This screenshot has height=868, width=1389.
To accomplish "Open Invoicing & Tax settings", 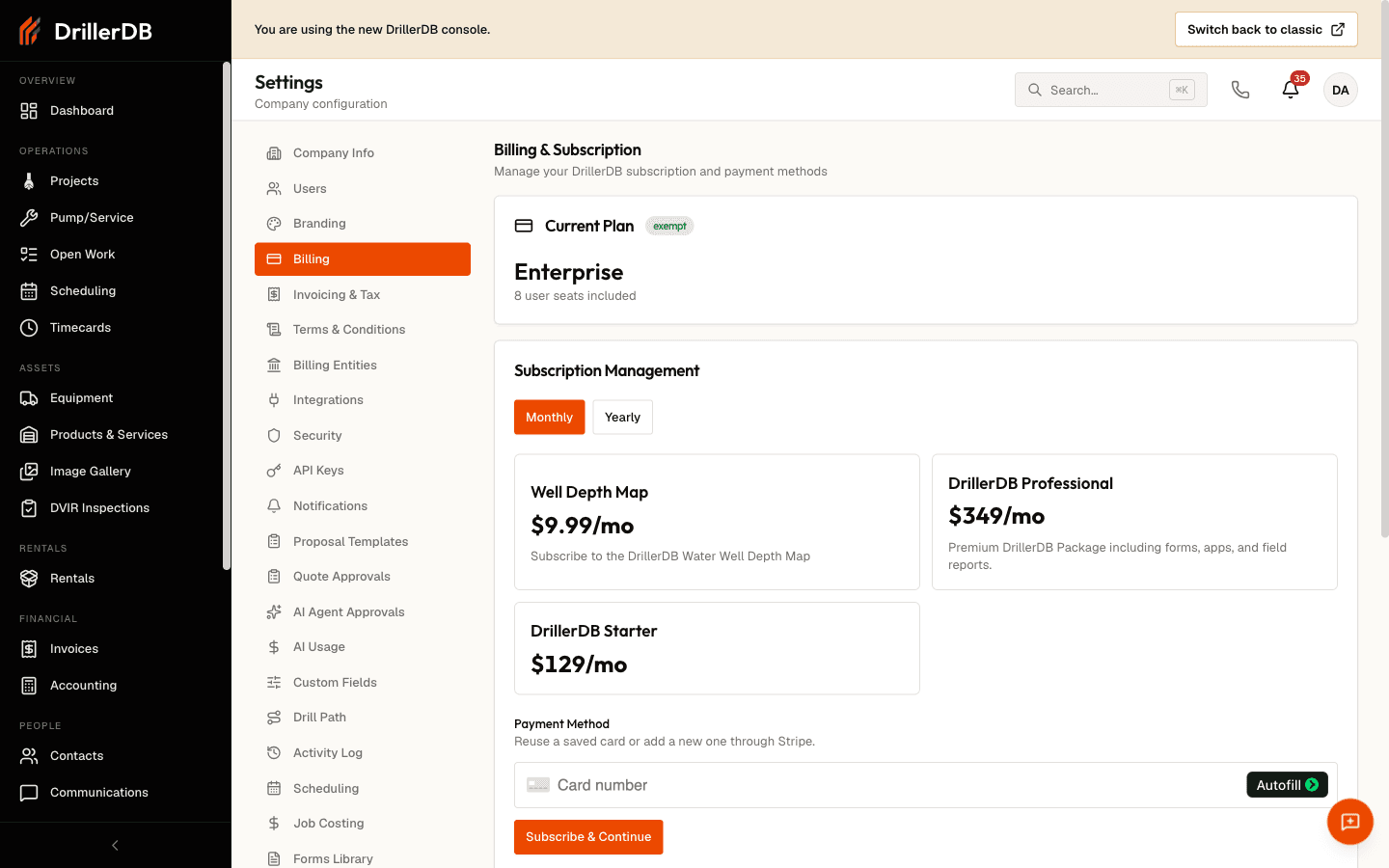I will [363, 295].
